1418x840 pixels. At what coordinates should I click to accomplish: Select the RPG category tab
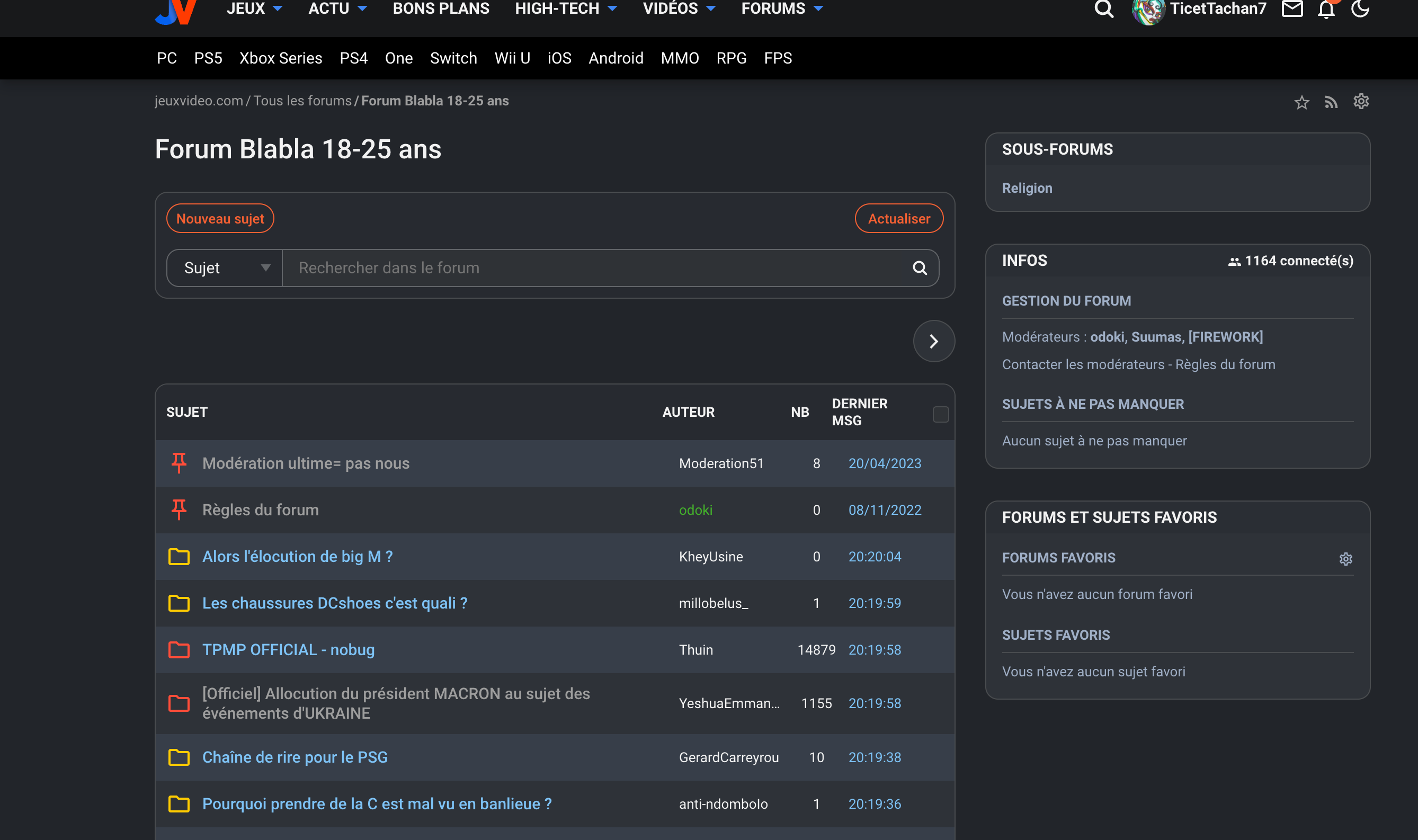pos(731,58)
